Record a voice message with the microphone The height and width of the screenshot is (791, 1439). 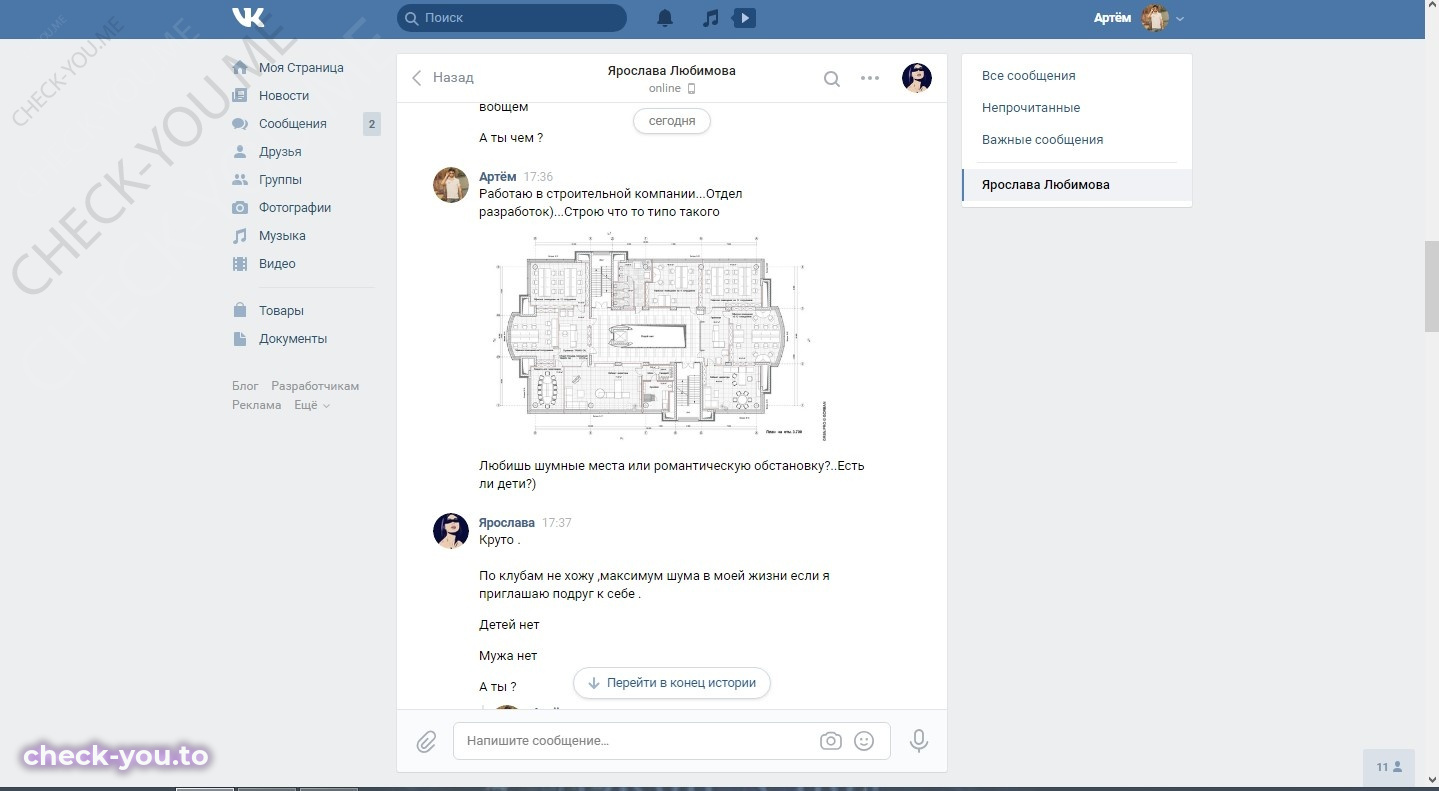pyautogui.click(x=919, y=741)
